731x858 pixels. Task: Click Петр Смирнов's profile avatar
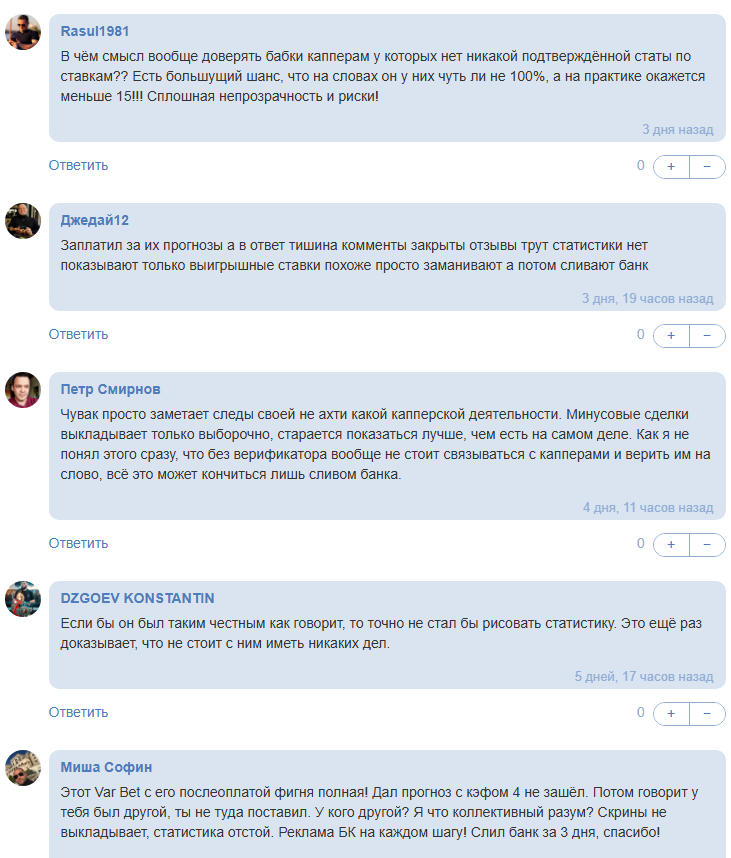point(23,390)
